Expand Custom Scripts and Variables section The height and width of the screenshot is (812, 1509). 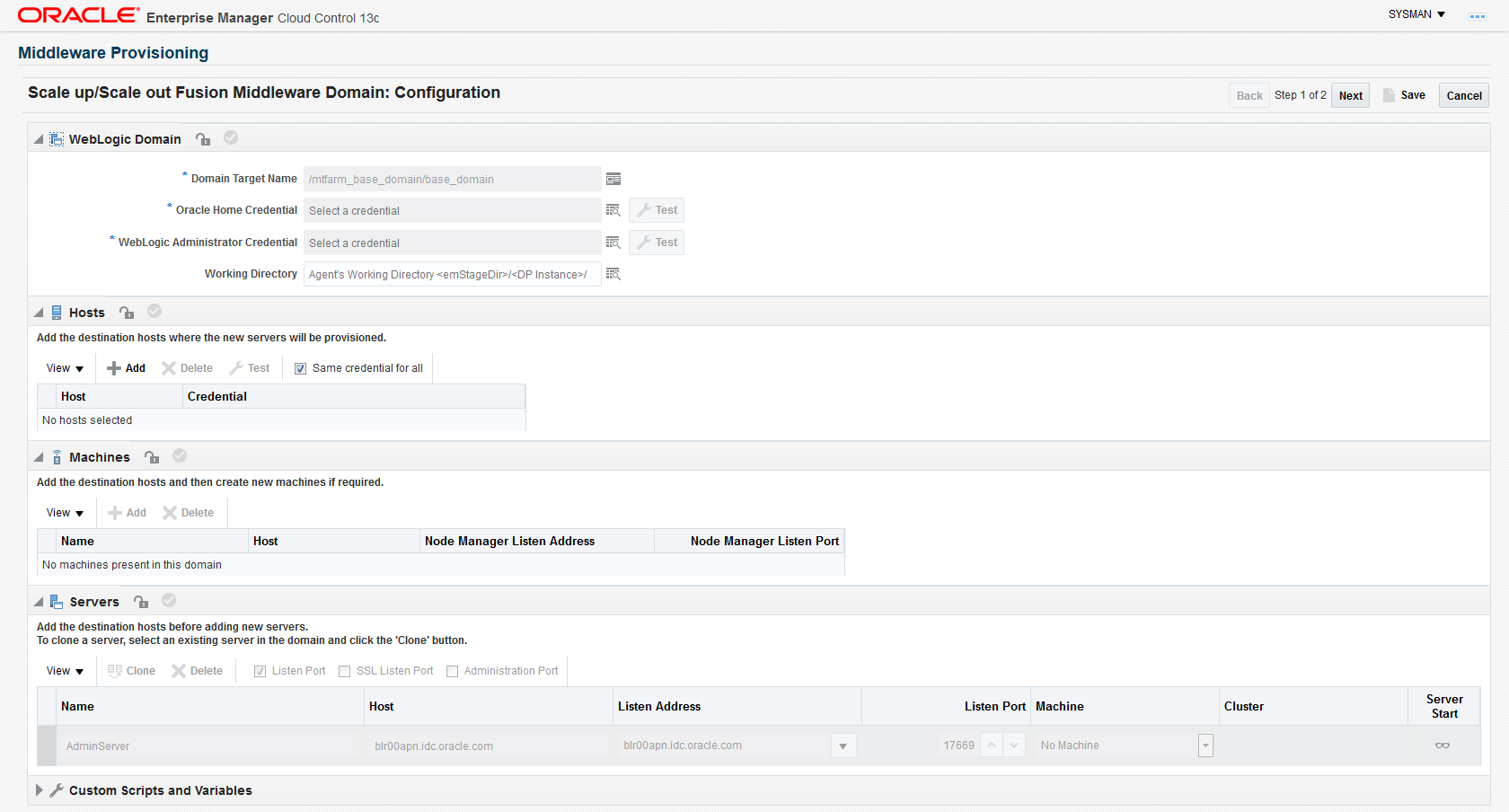point(39,790)
